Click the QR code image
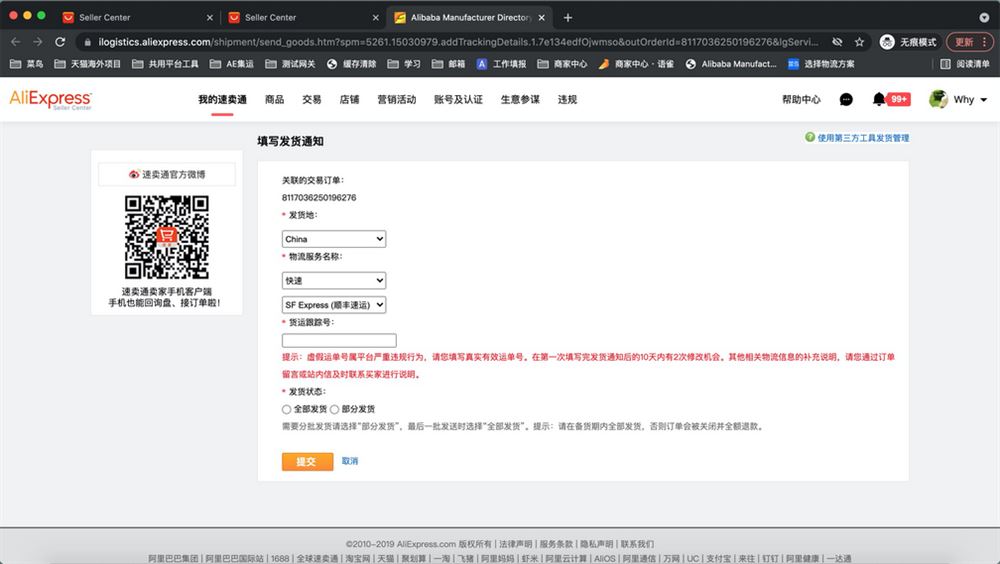Viewport: 1000px width, 564px height. coord(166,237)
